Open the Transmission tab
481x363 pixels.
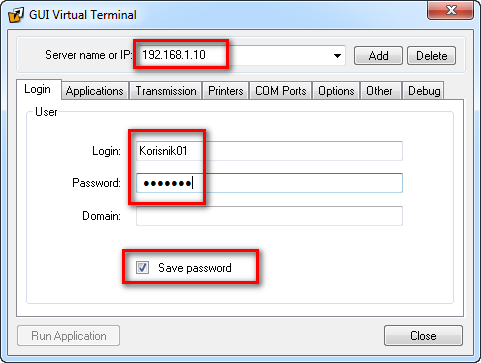pos(166,91)
